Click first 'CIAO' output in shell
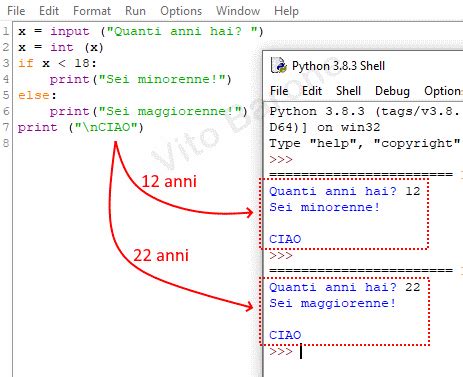Screen dimensions: 463x377 click(285, 239)
